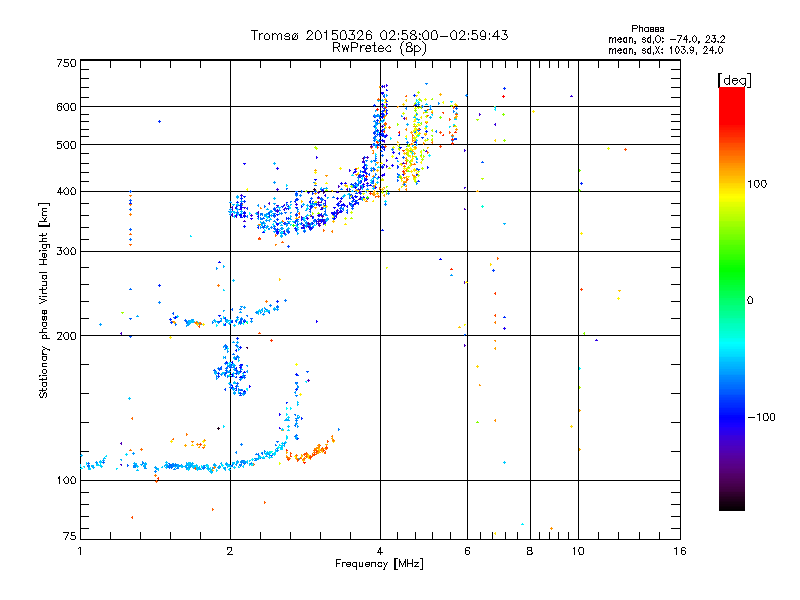Click the x-axis '4' tick label

(x=380, y=551)
